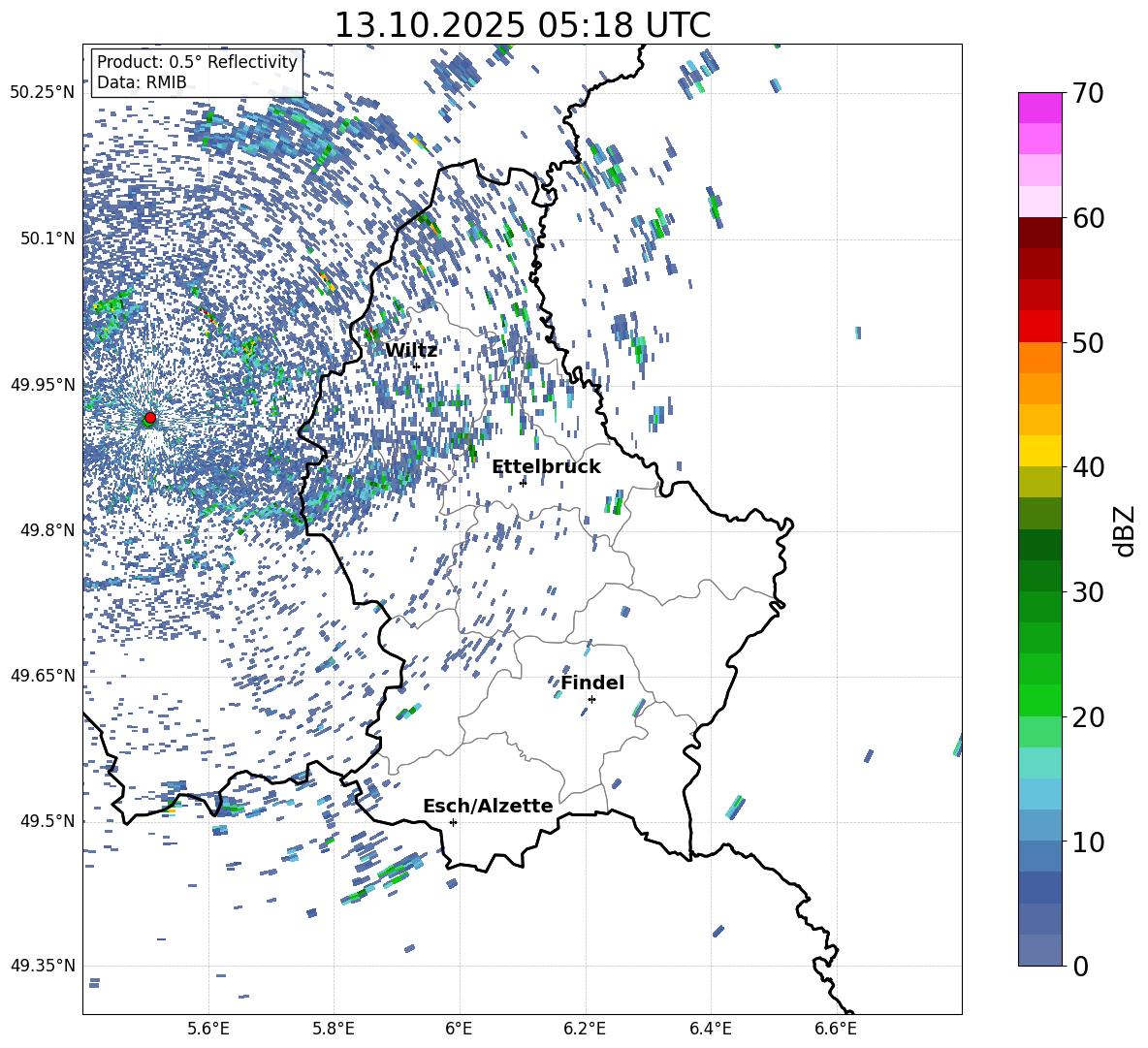Pick the magenta swatch at top of colorbar

tap(1040, 108)
